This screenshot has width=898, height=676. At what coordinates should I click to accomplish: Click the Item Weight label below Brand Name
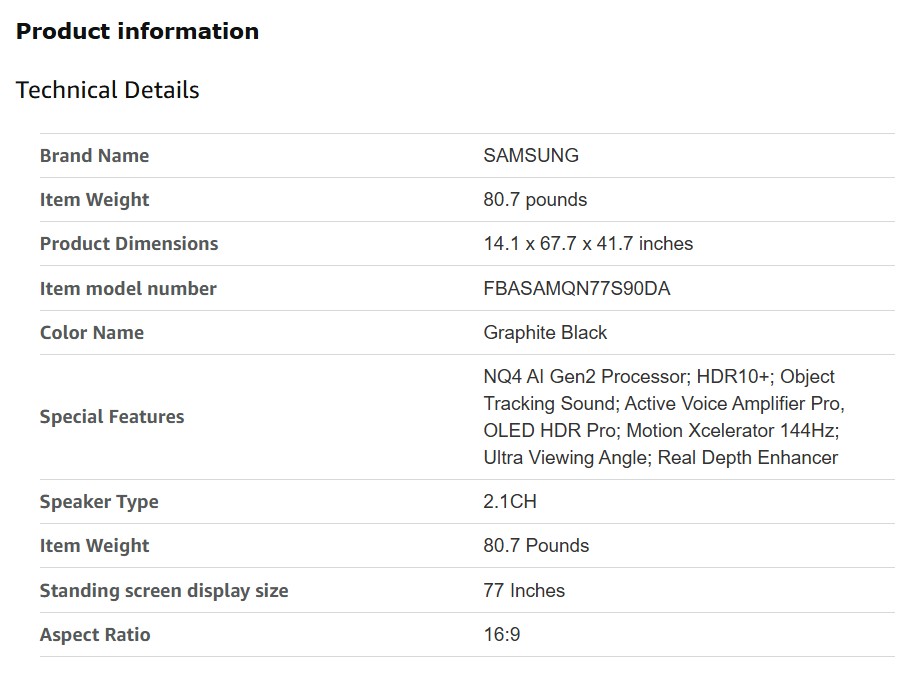[x=94, y=199]
